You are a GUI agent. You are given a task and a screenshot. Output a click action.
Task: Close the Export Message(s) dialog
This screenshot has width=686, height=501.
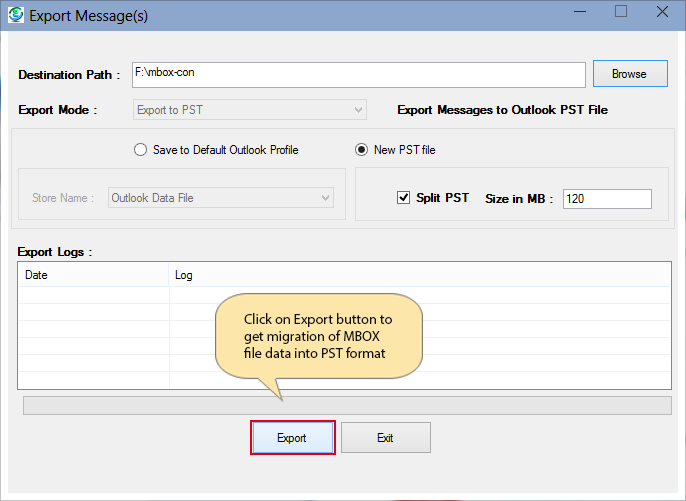click(x=662, y=12)
